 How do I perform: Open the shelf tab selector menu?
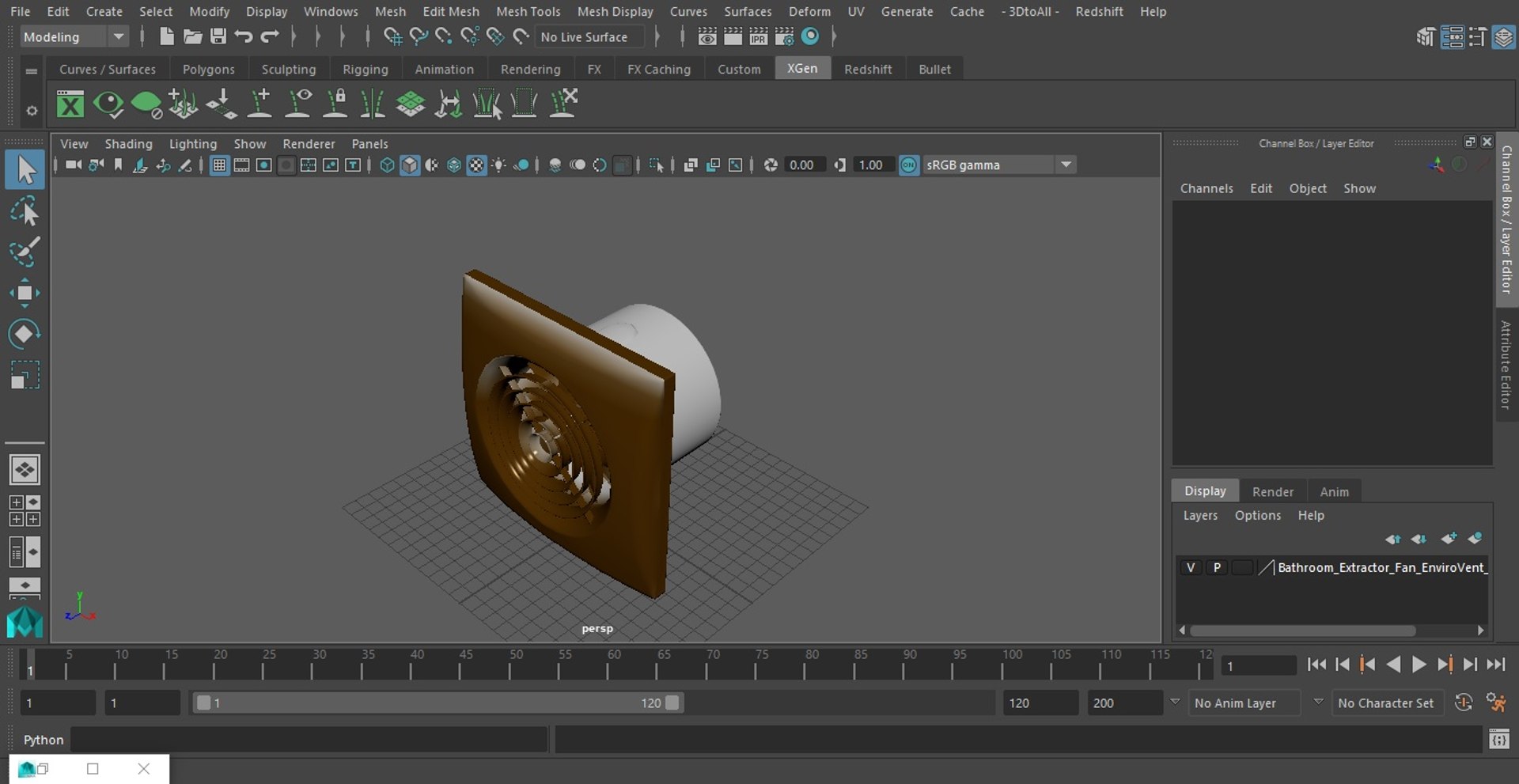coord(32,71)
